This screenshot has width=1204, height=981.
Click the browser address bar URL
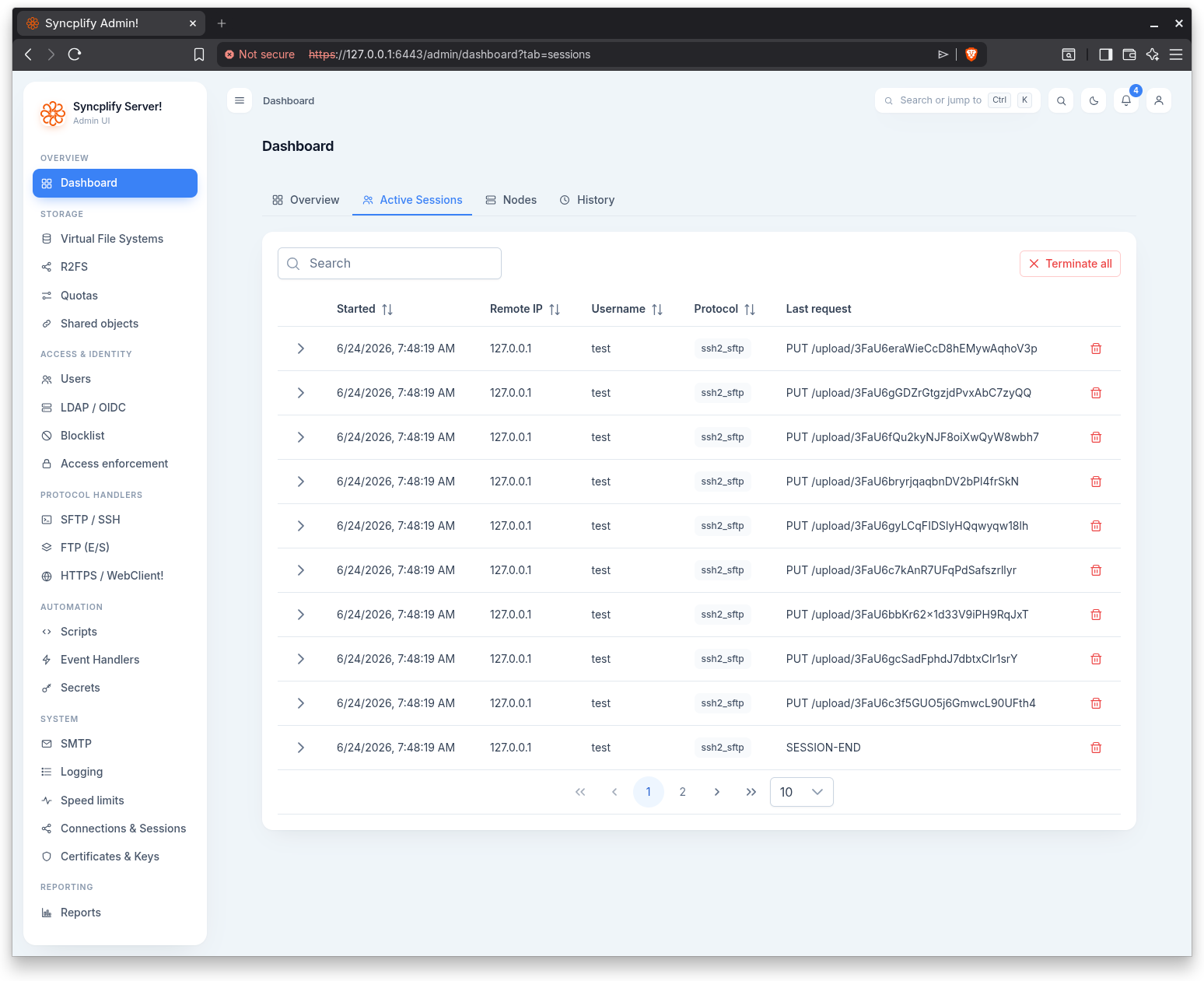tap(450, 54)
